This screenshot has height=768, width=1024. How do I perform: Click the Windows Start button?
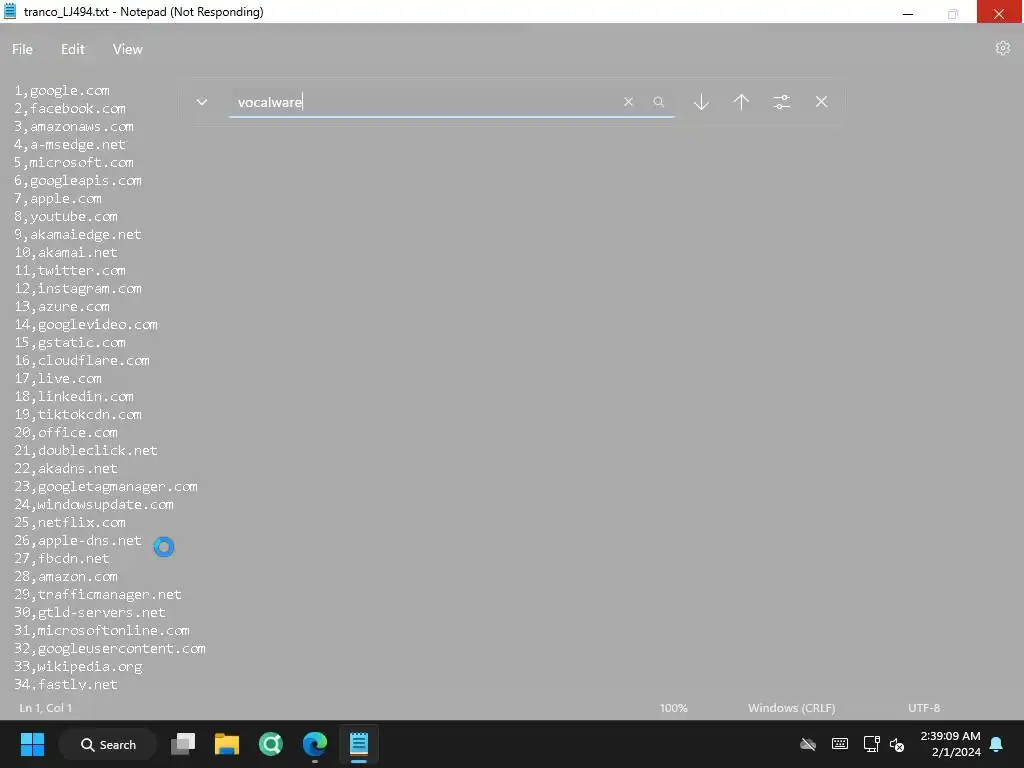tap(32, 744)
